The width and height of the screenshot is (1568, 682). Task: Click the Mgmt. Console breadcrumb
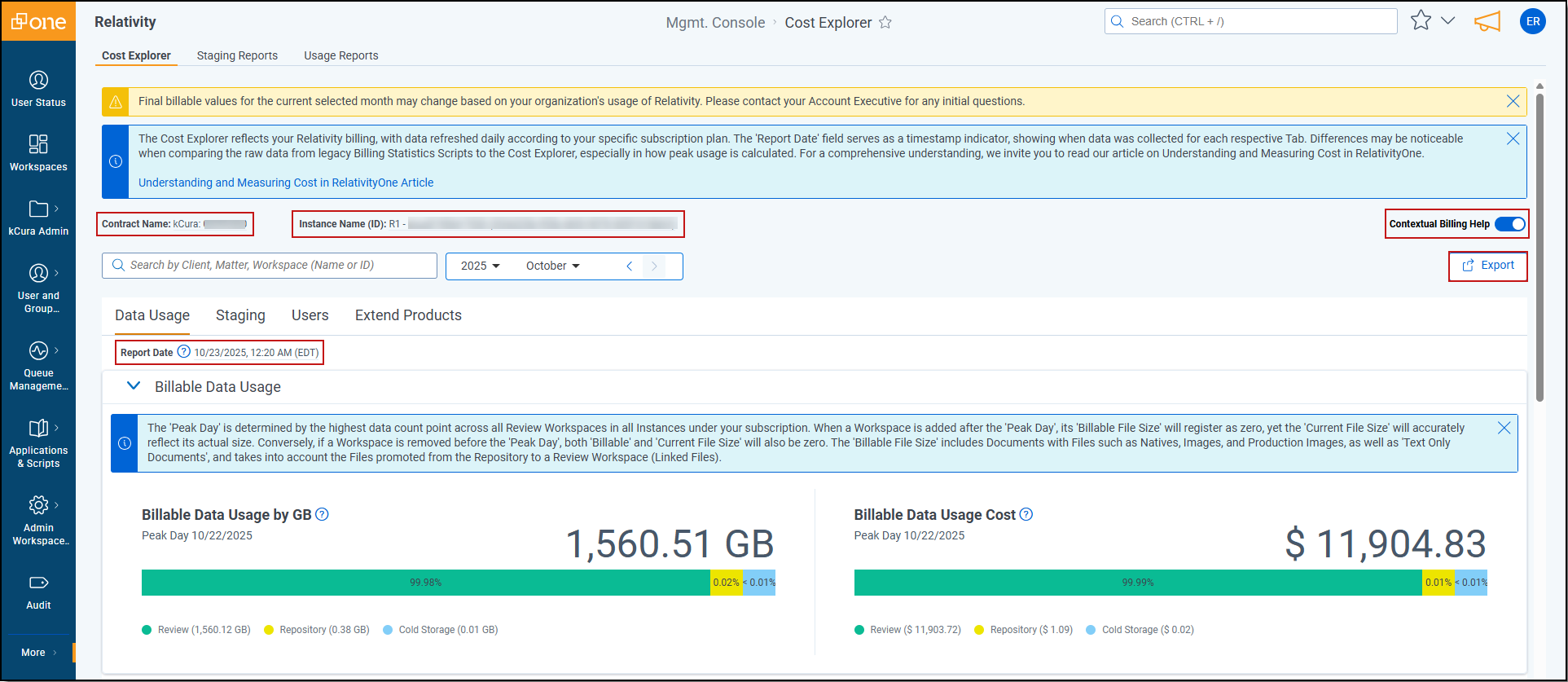(x=715, y=23)
